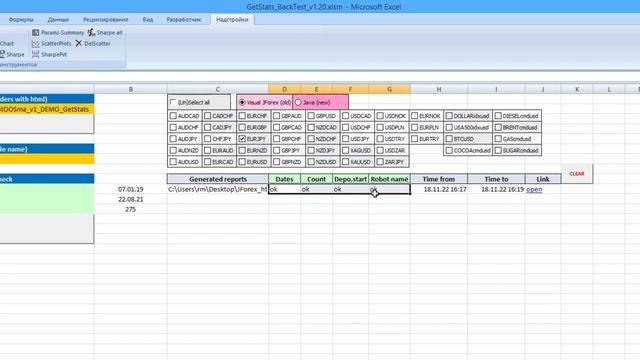Viewport: 640px width, 360px height.
Task: Tick the USDCAD checkbox
Action: point(345,116)
